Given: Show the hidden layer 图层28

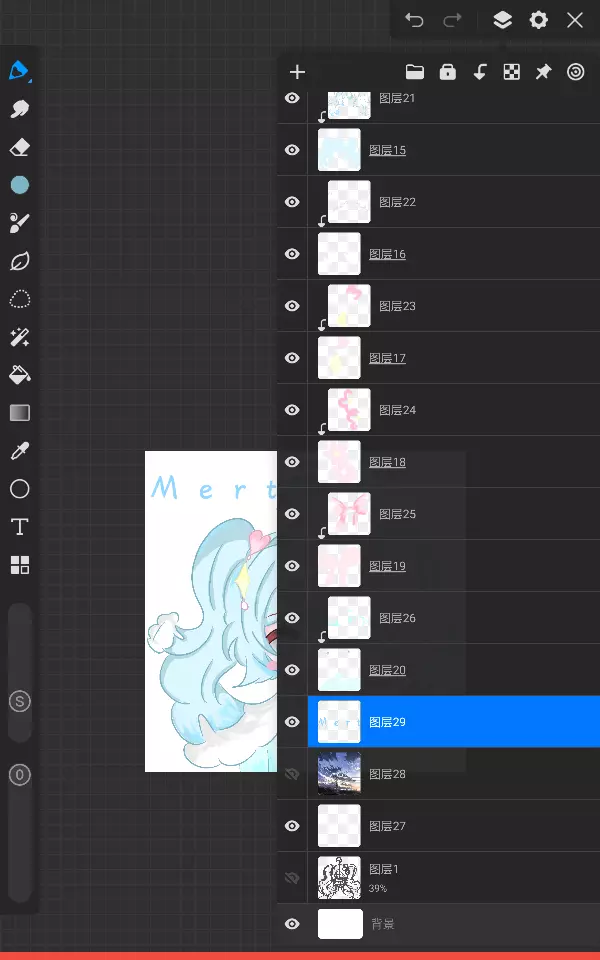Looking at the screenshot, I should tap(292, 774).
